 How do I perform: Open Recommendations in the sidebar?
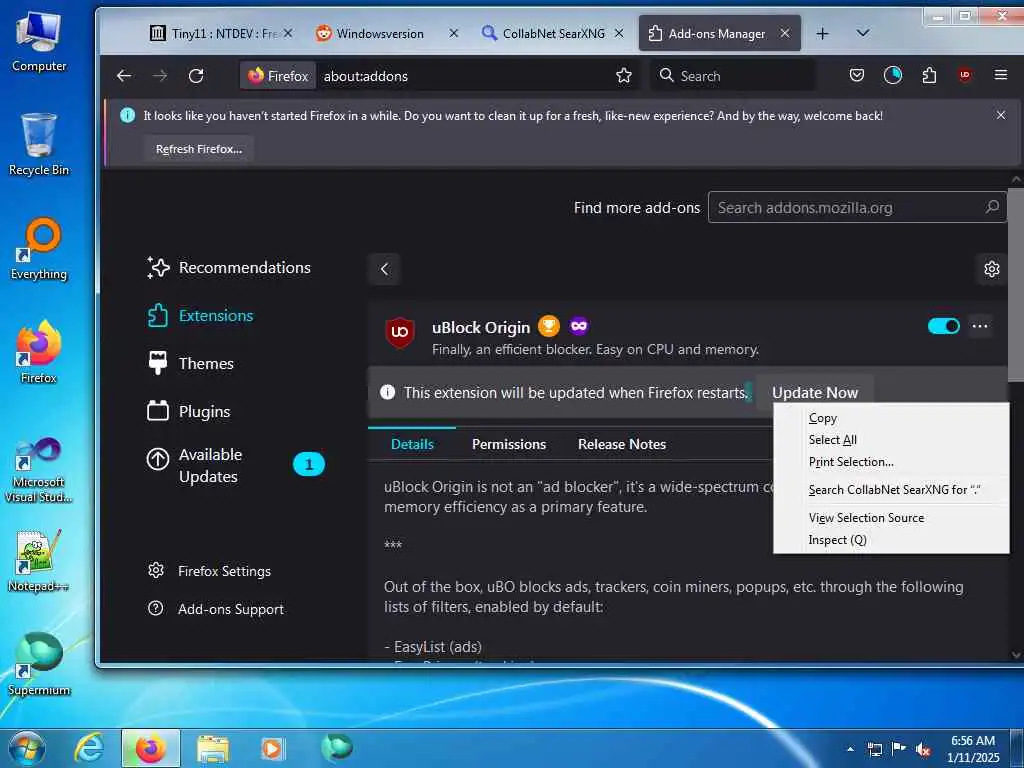tap(229, 267)
